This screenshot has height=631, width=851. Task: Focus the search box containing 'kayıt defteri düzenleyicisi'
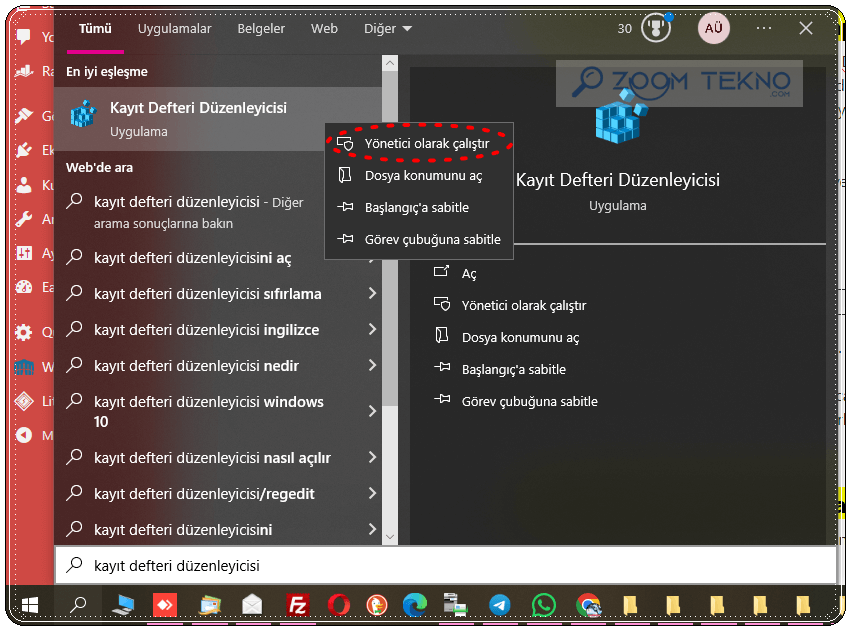click(445, 565)
